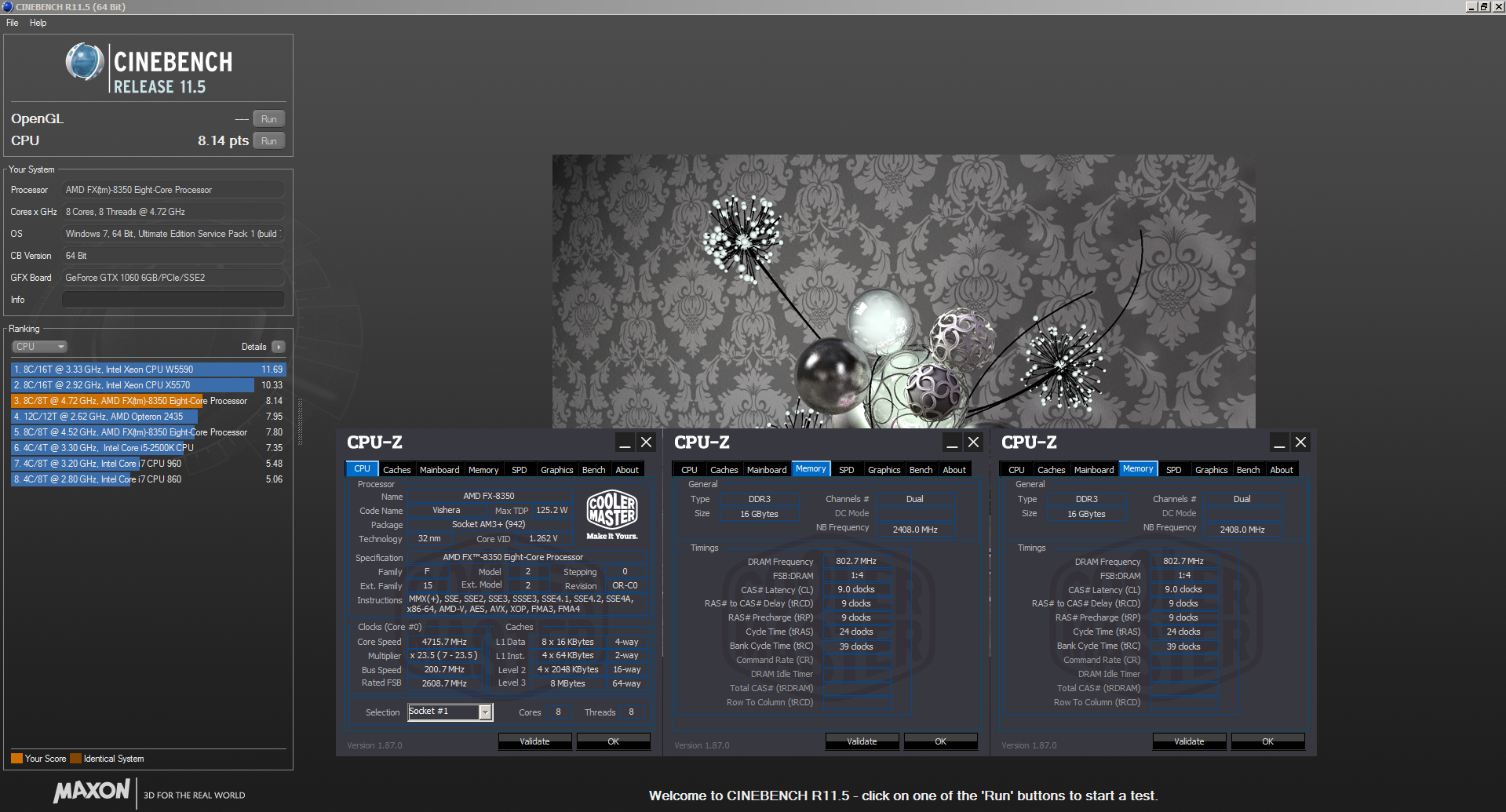Open Bench tab in middle CPU-Z window
Viewport: 1506px width, 812px height.
pos(921,470)
